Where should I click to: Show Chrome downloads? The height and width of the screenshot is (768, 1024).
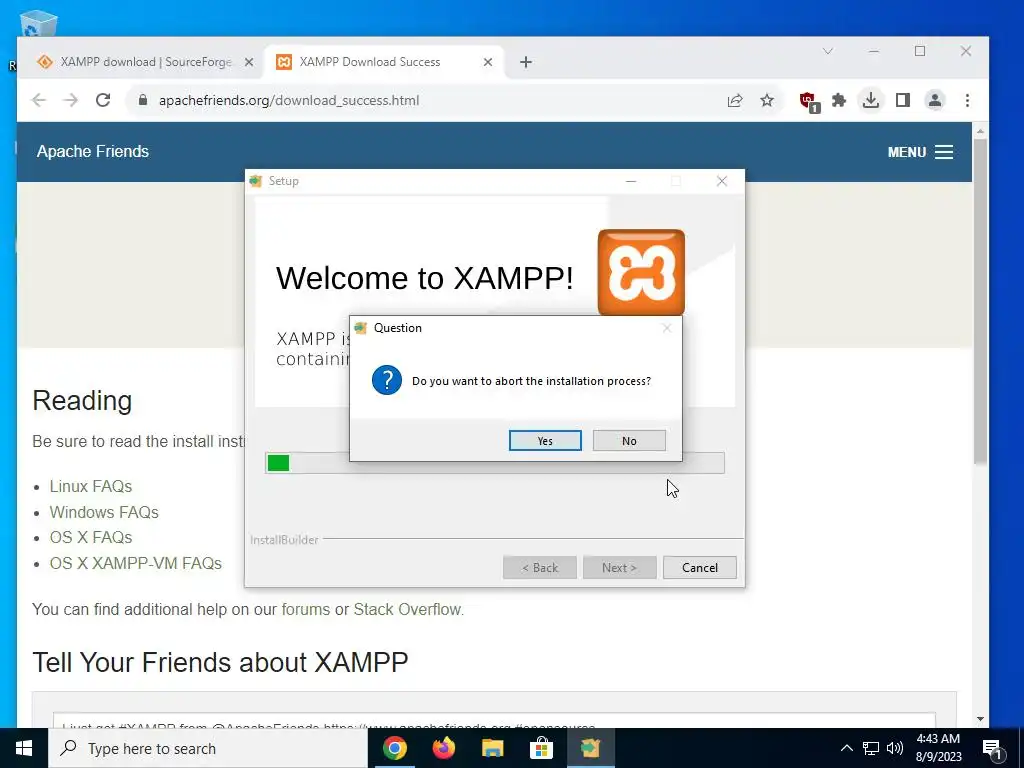pyautogui.click(x=871, y=100)
